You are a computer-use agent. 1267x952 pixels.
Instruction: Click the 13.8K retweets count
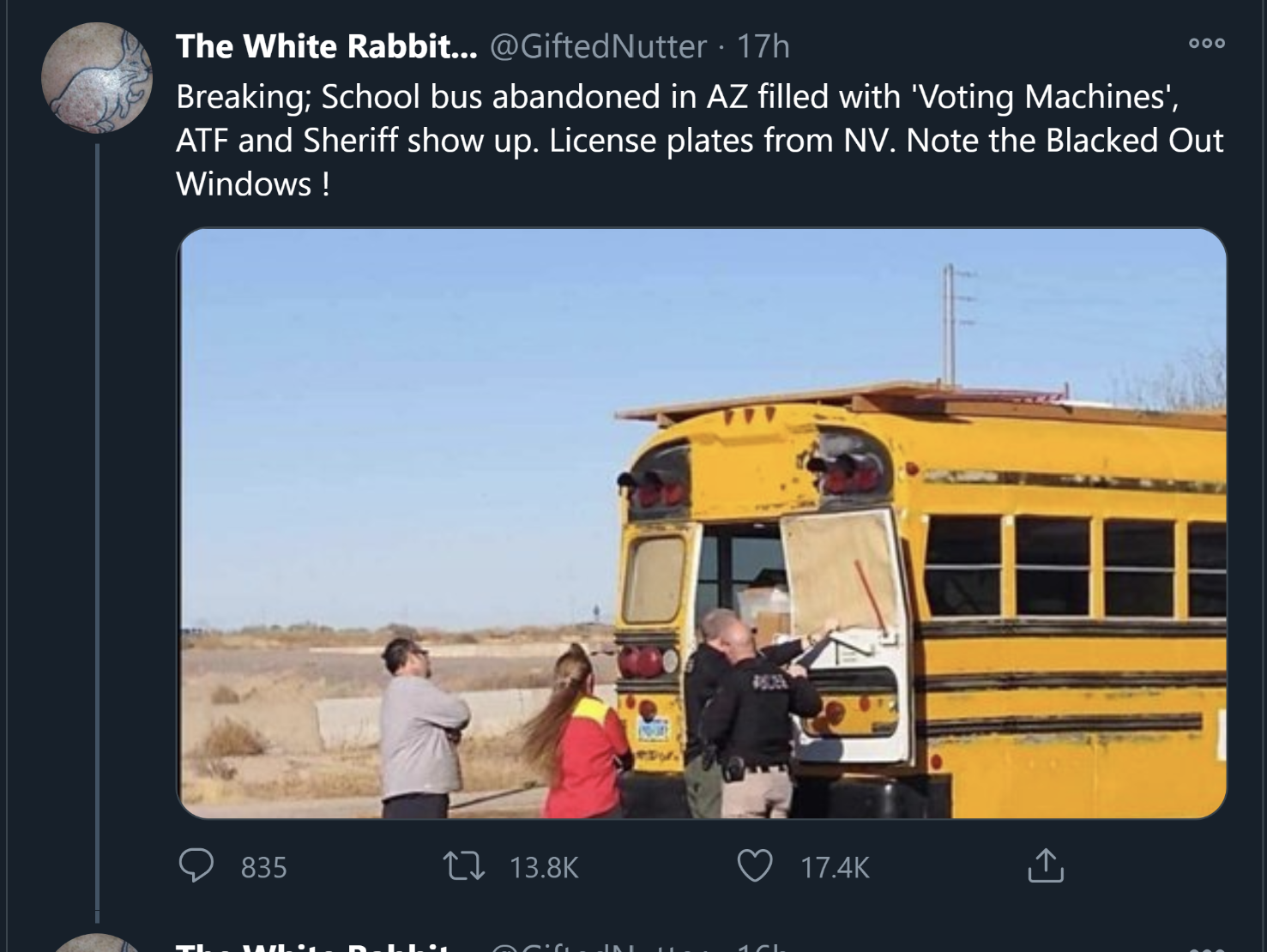point(544,868)
